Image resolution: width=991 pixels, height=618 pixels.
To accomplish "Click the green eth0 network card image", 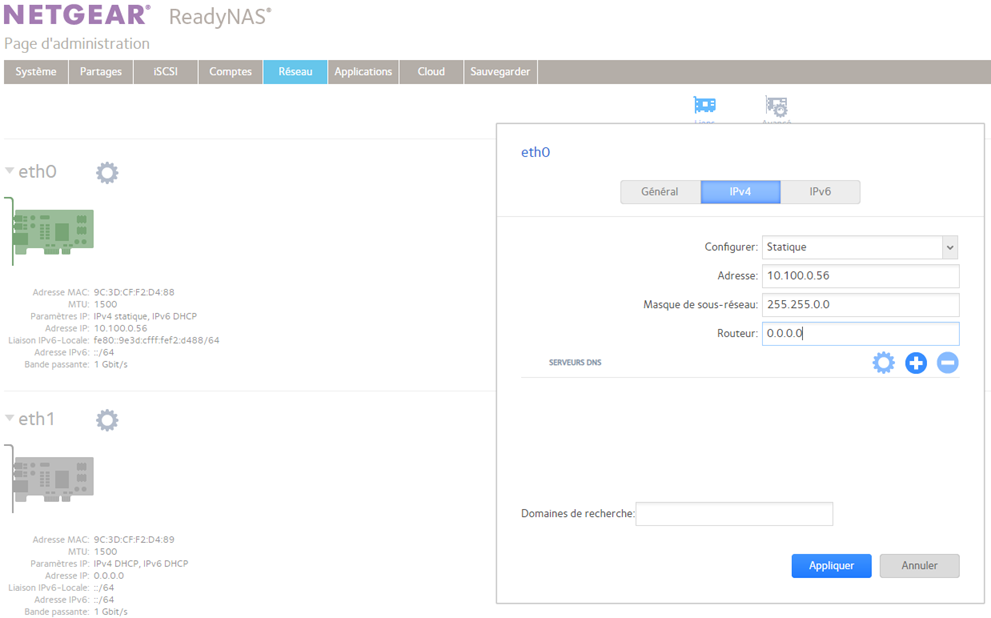I will (x=53, y=231).
